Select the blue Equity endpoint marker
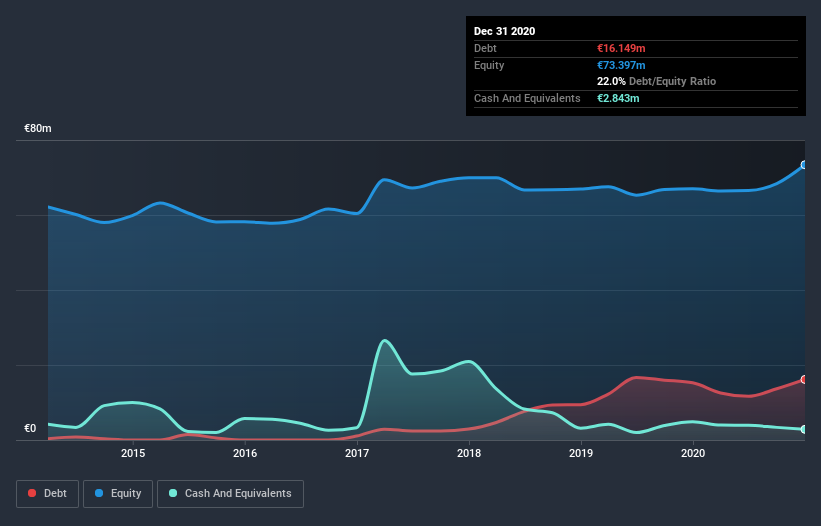 pos(804,165)
